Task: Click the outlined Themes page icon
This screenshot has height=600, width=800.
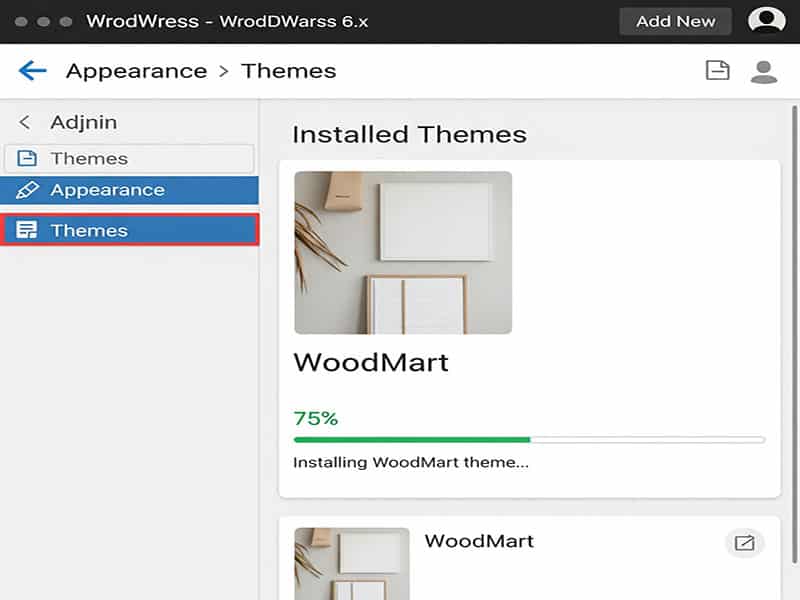Action: 27,159
